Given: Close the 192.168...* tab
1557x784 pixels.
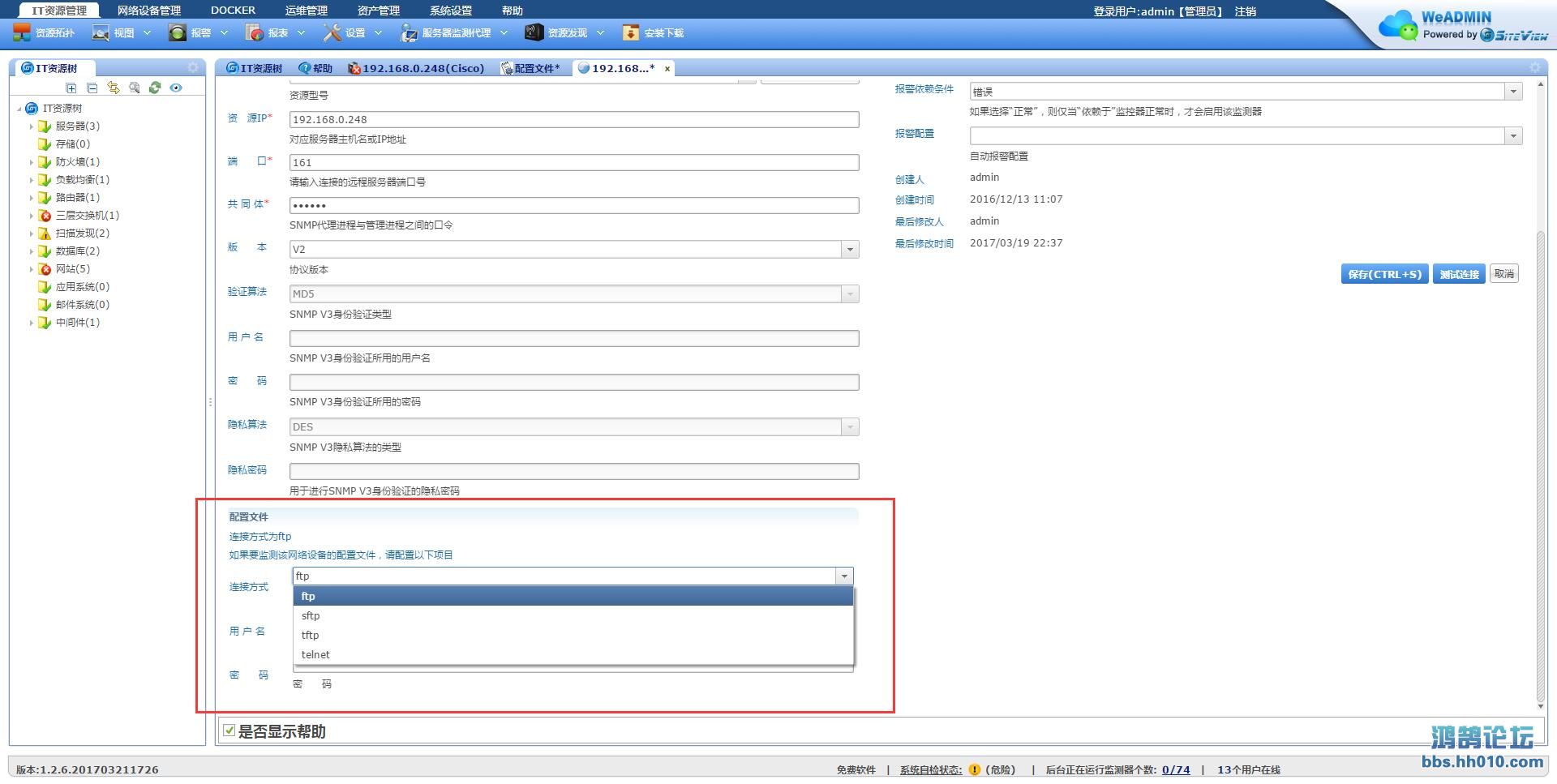Looking at the screenshot, I should [x=667, y=69].
